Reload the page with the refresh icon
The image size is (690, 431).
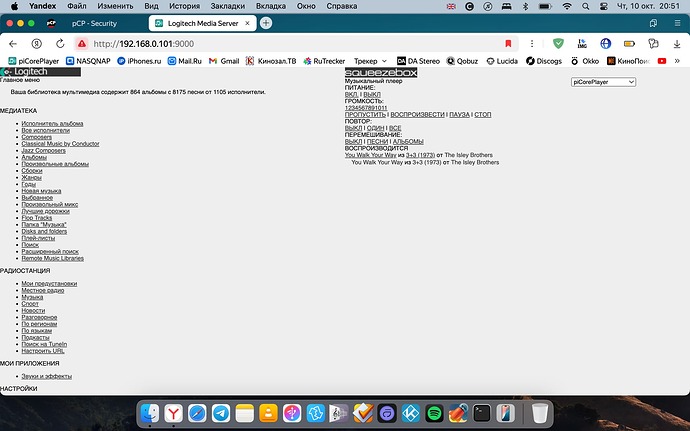(60, 44)
